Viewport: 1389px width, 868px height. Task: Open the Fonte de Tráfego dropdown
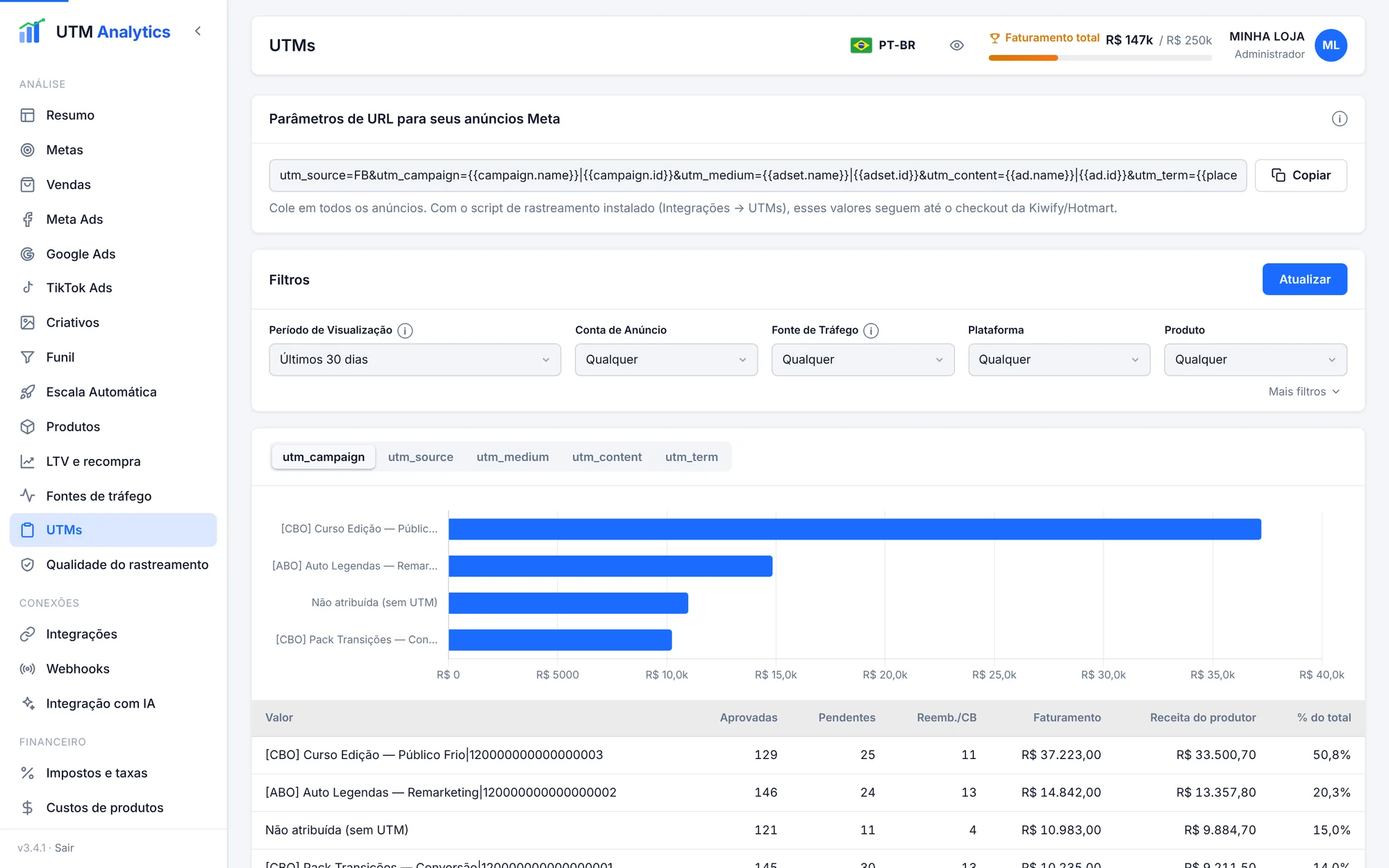(x=863, y=360)
